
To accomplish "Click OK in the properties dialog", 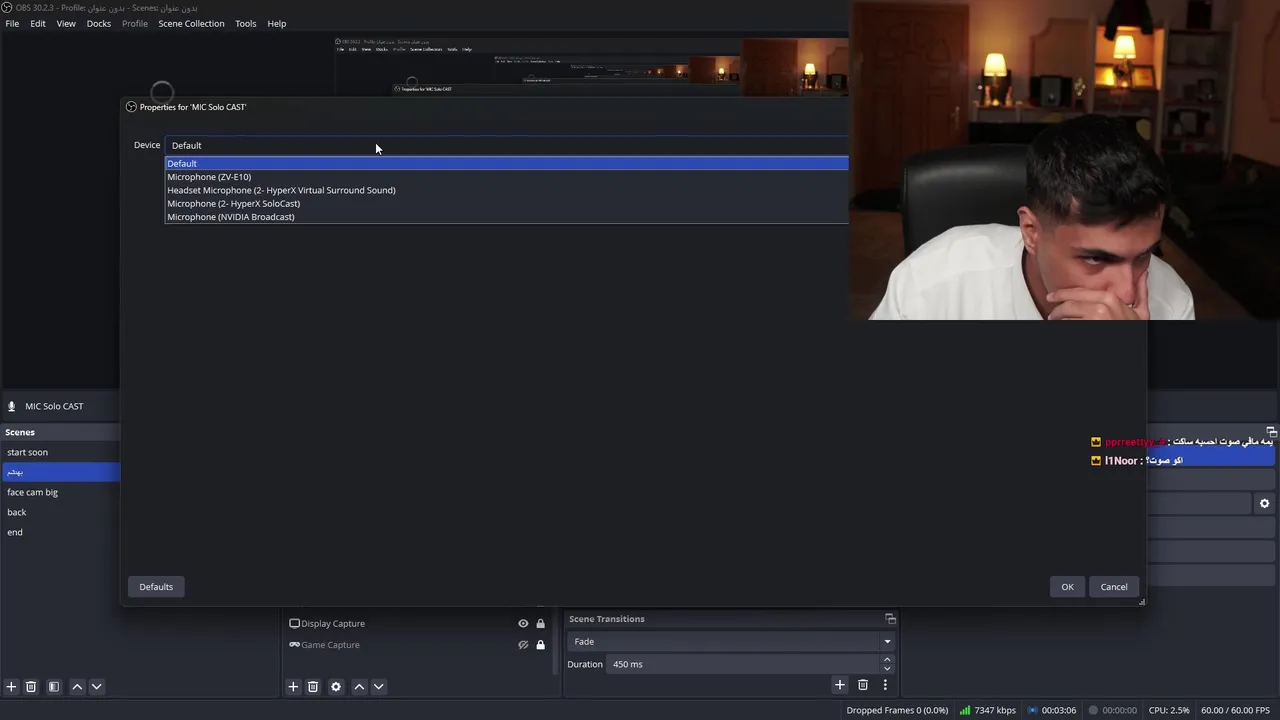I will tap(1067, 587).
